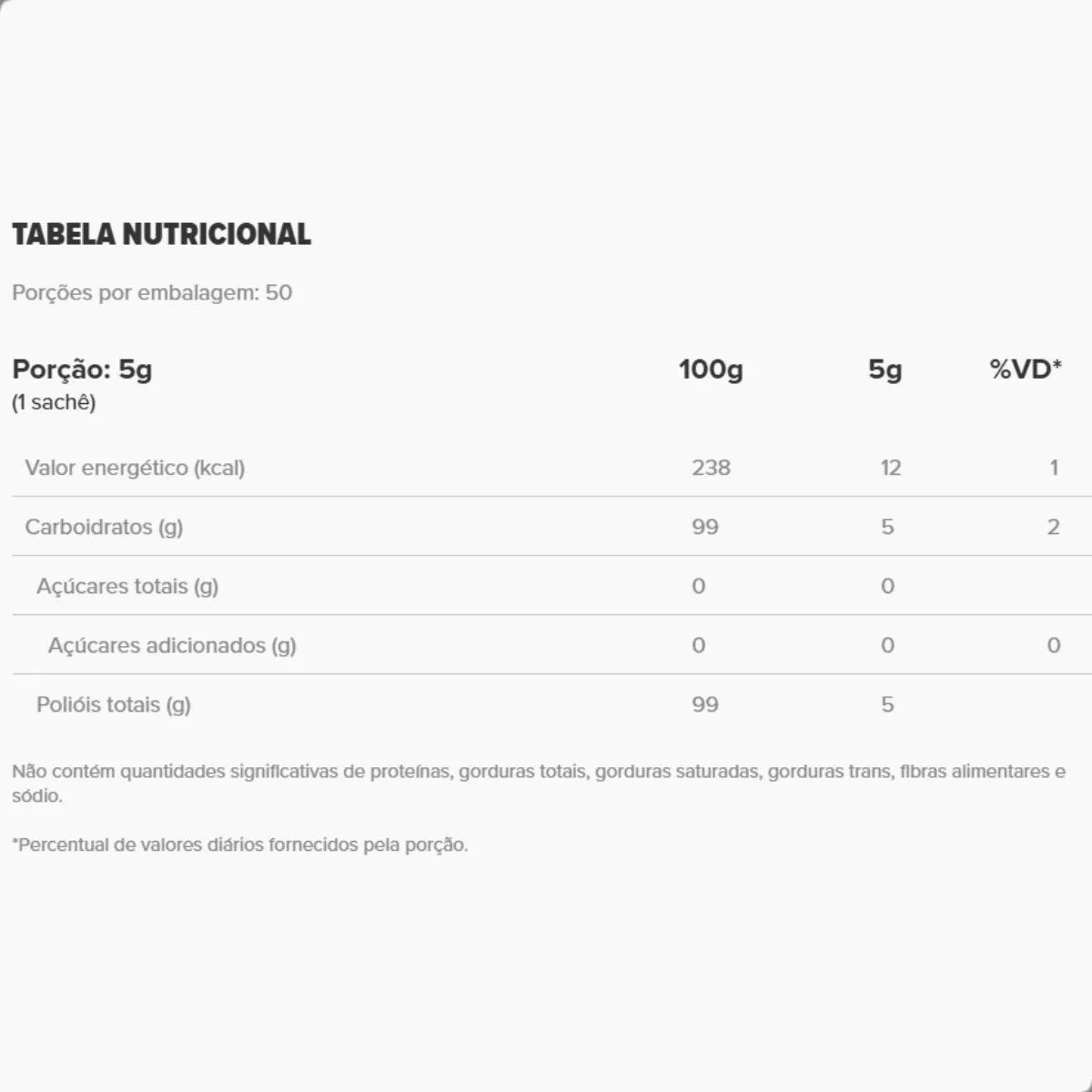Click the *Percentual de valores diários footnote

240,844
